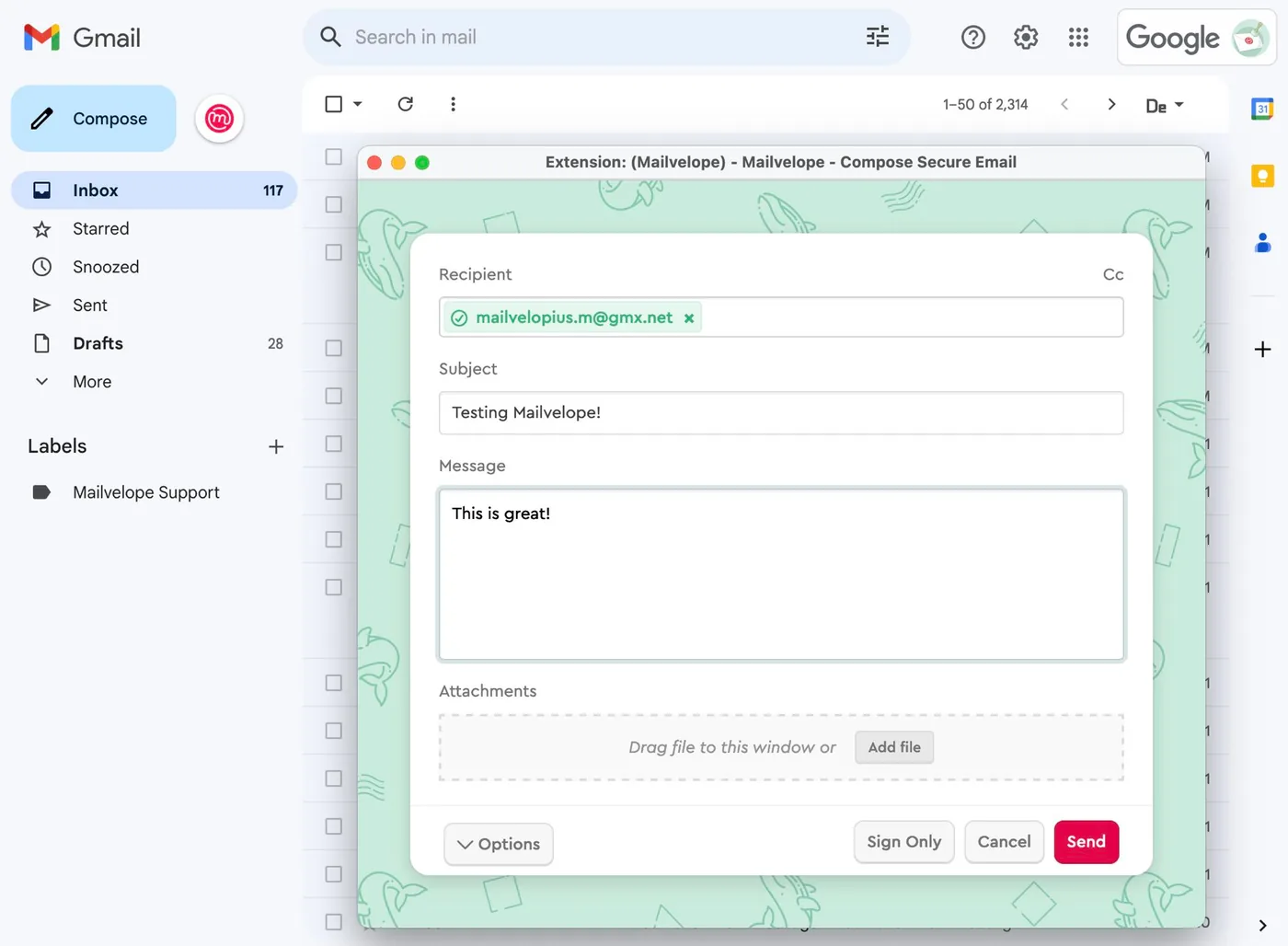The height and width of the screenshot is (946, 1288).
Task: Click the attachment drop zone text
Action: [x=732, y=747]
